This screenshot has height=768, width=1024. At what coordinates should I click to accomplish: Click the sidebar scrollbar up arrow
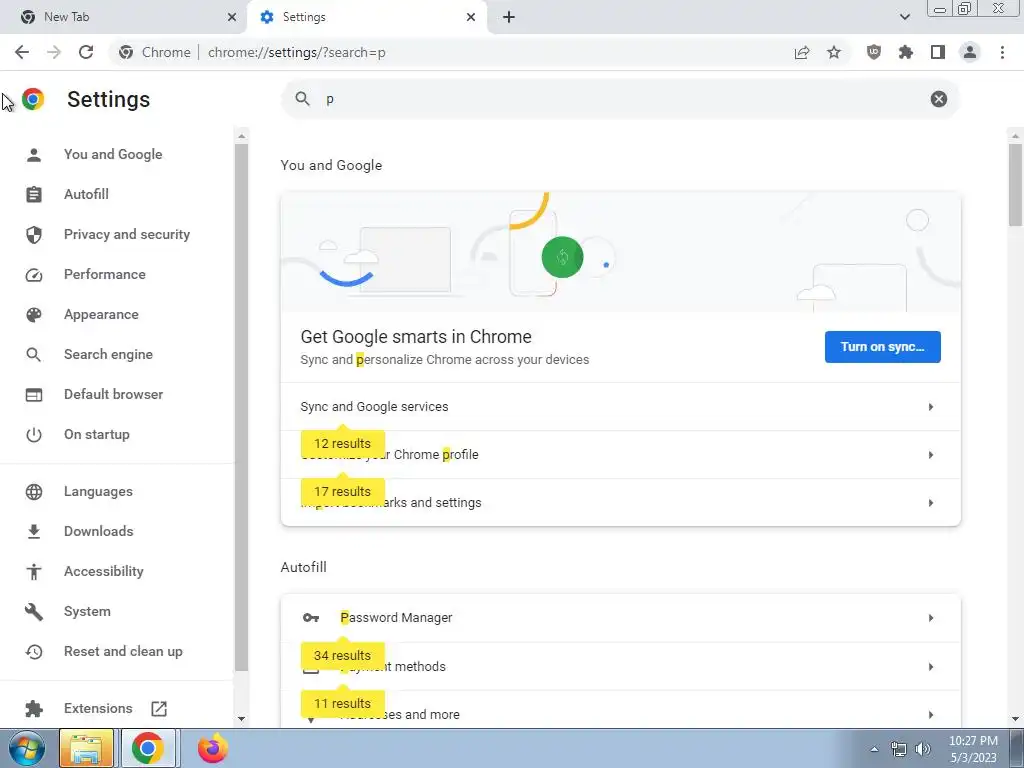pyautogui.click(x=242, y=136)
